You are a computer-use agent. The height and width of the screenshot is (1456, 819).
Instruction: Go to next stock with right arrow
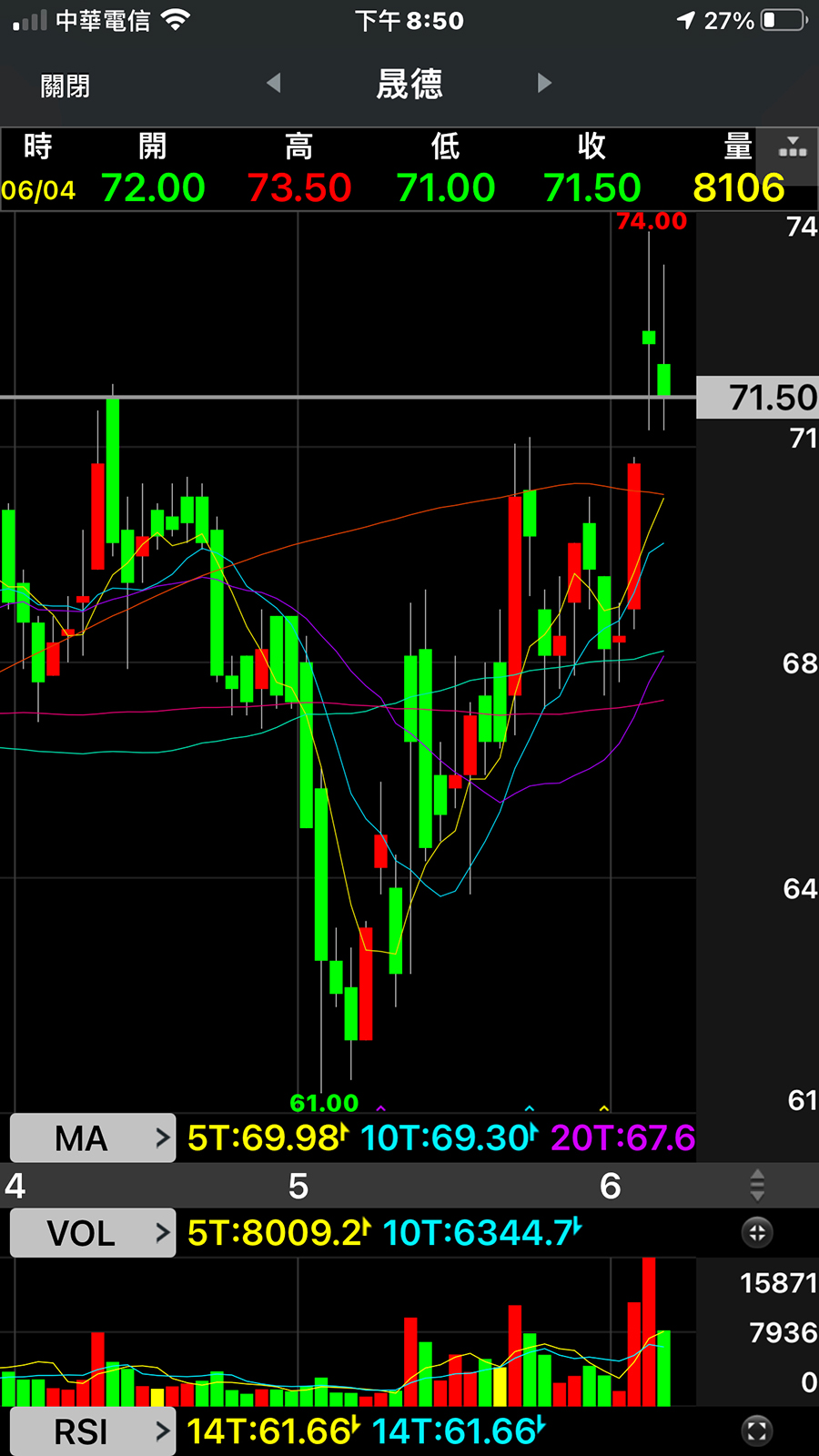click(x=544, y=84)
